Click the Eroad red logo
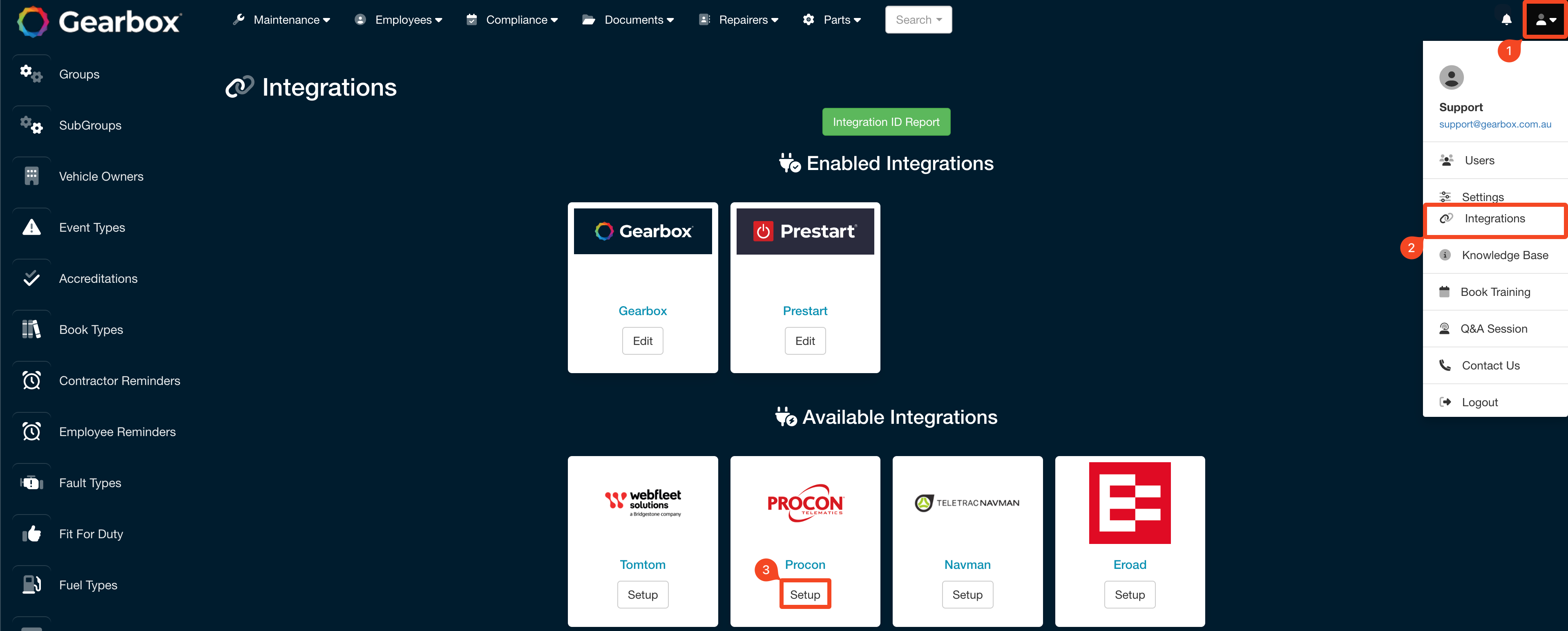 pyautogui.click(x=1130, y=503)
